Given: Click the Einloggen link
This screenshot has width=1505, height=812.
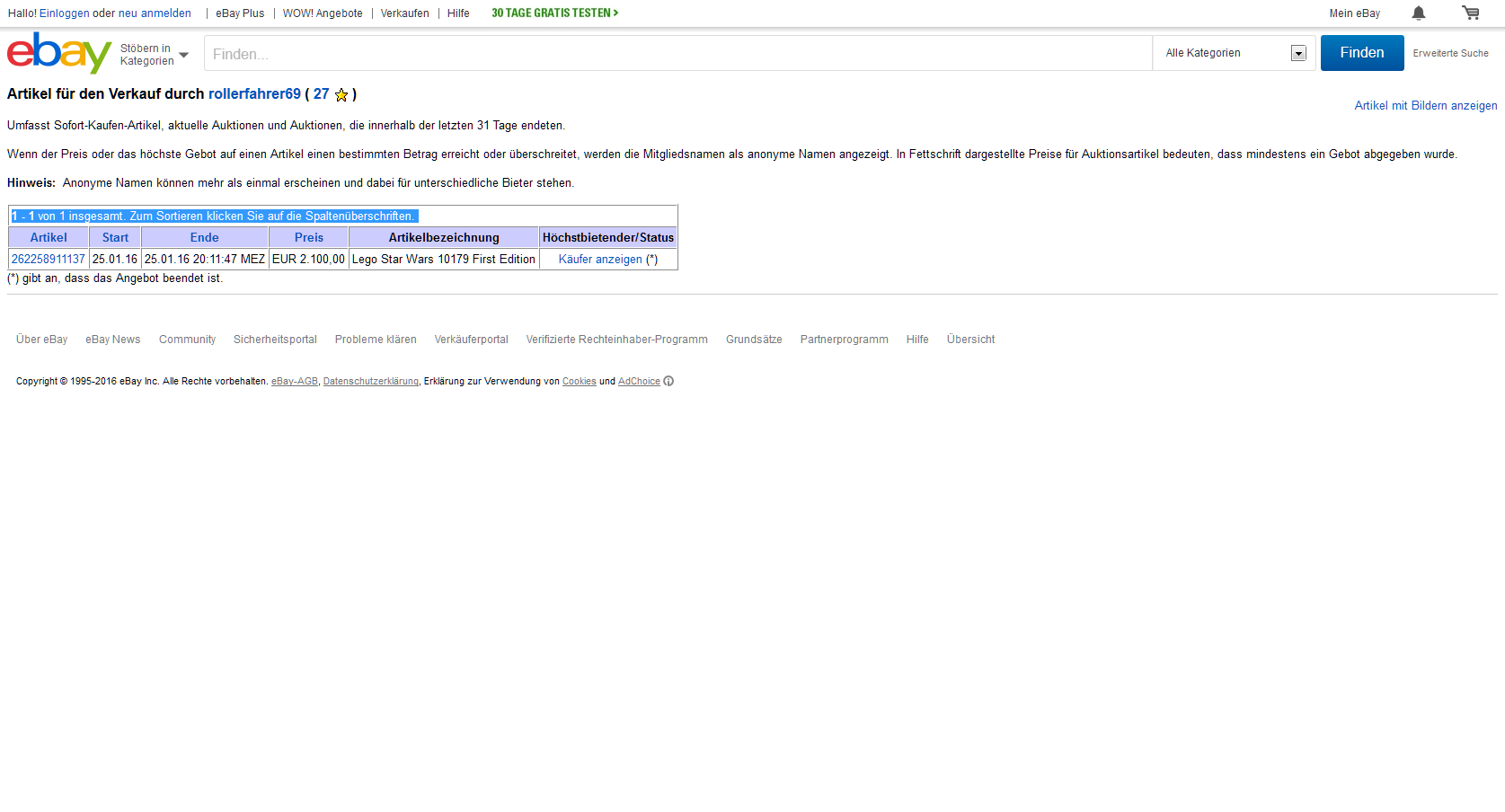Looking at the screenshot, I should click(64, 13).
